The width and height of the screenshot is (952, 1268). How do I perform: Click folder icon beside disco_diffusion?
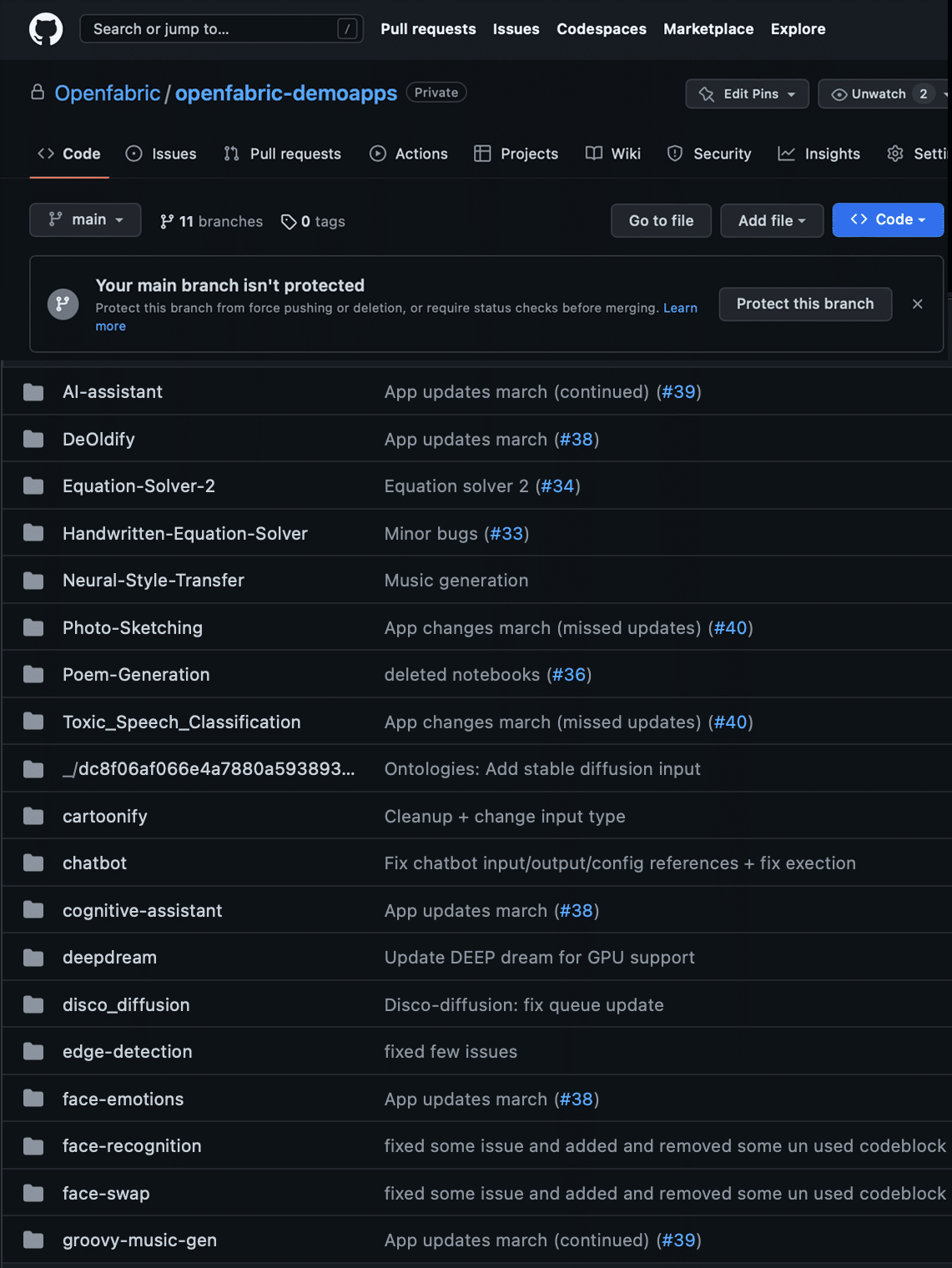[33, 1004]
